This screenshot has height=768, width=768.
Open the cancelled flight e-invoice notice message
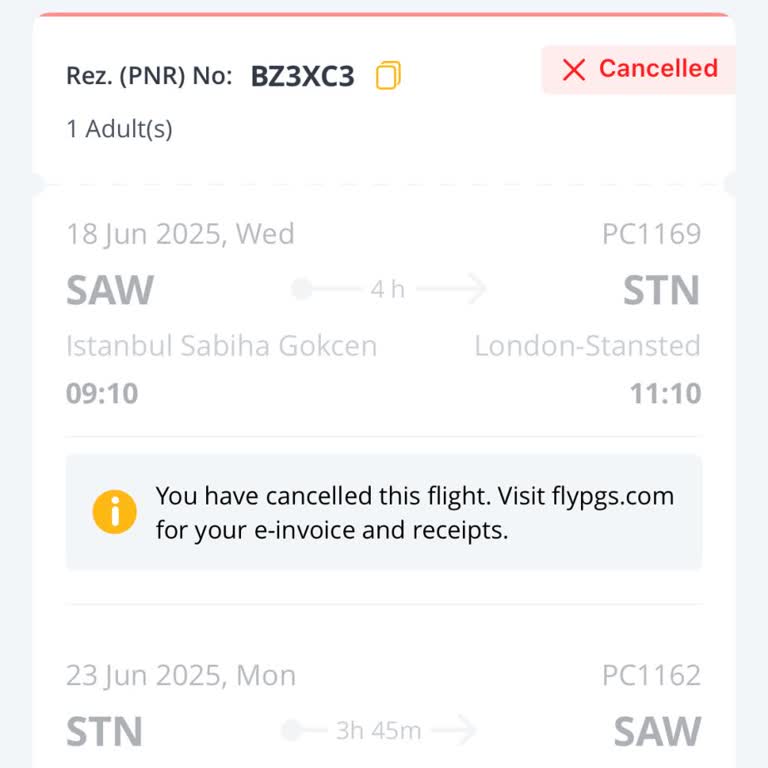[414, 513]
